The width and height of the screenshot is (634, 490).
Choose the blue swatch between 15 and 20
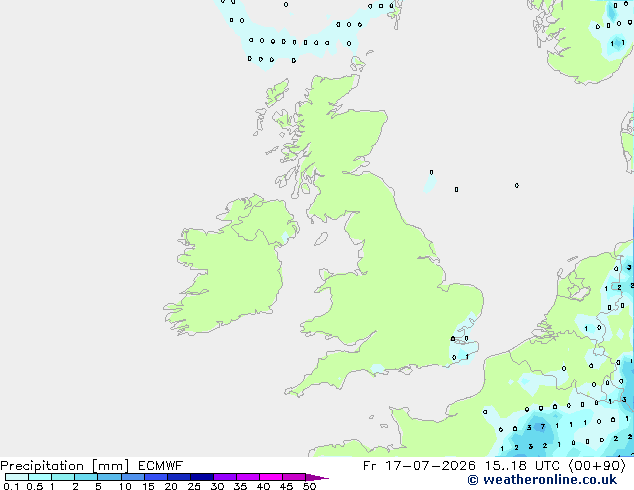click(155, 477)
